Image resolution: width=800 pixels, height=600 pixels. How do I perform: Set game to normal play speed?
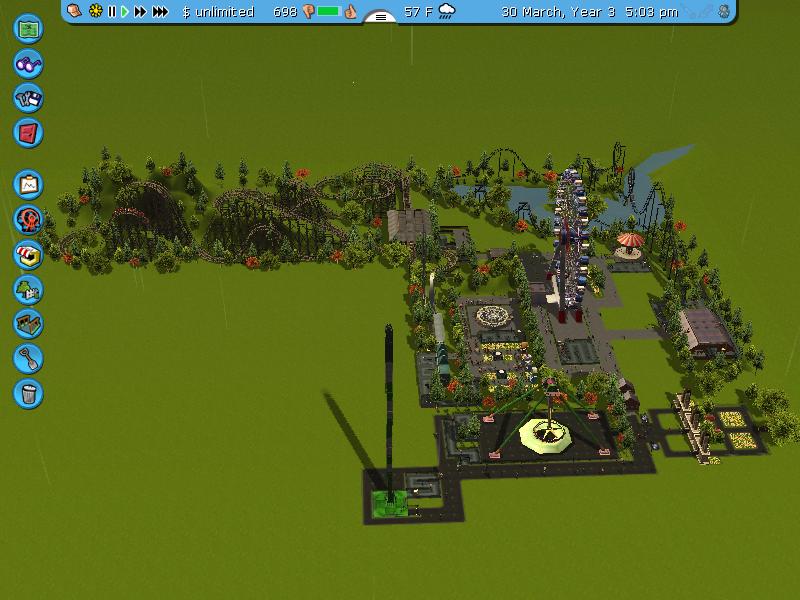[124, 11]
